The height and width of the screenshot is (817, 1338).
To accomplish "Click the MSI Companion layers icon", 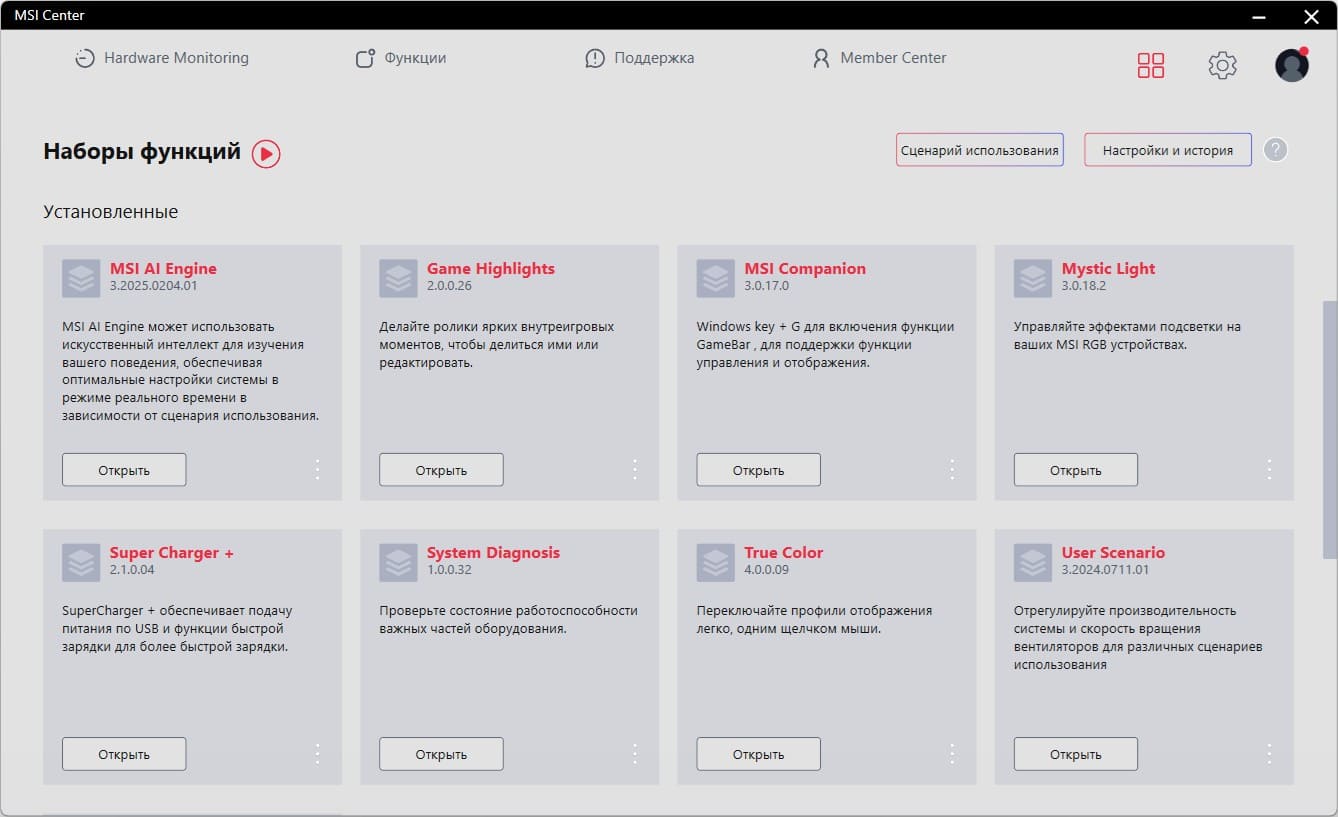I will tap(715, 278).
